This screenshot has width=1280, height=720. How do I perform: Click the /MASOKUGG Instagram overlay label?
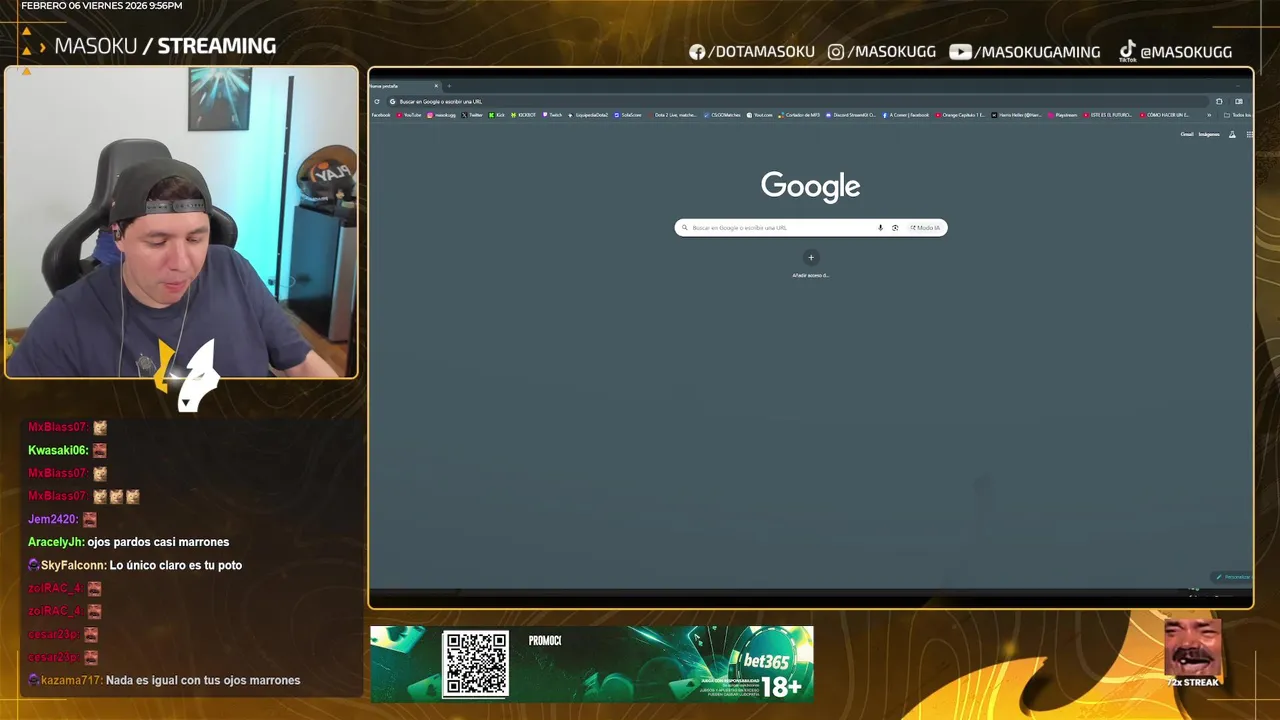[882, 52]
